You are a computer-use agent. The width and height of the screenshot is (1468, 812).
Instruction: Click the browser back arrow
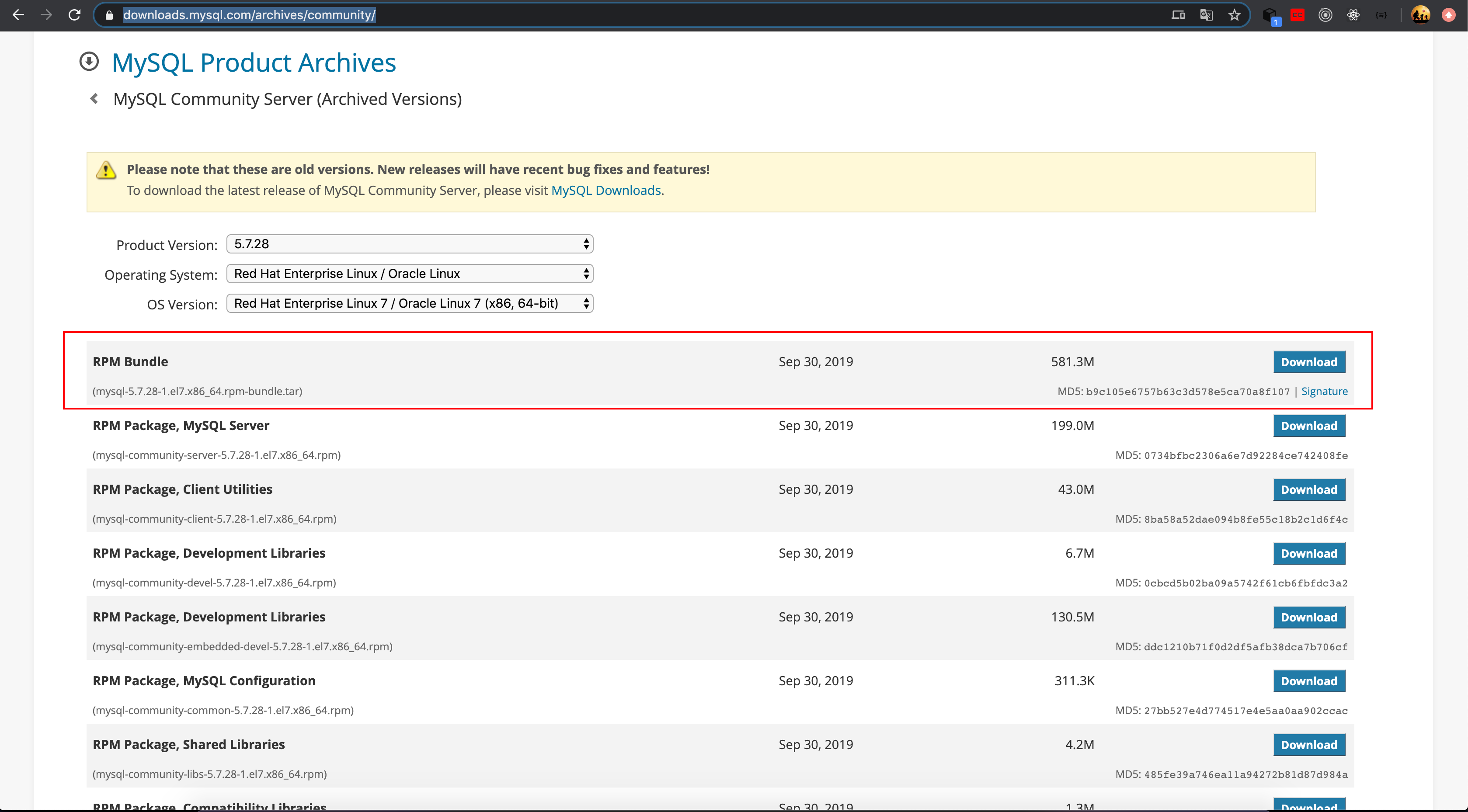click(x=18, y=15)
